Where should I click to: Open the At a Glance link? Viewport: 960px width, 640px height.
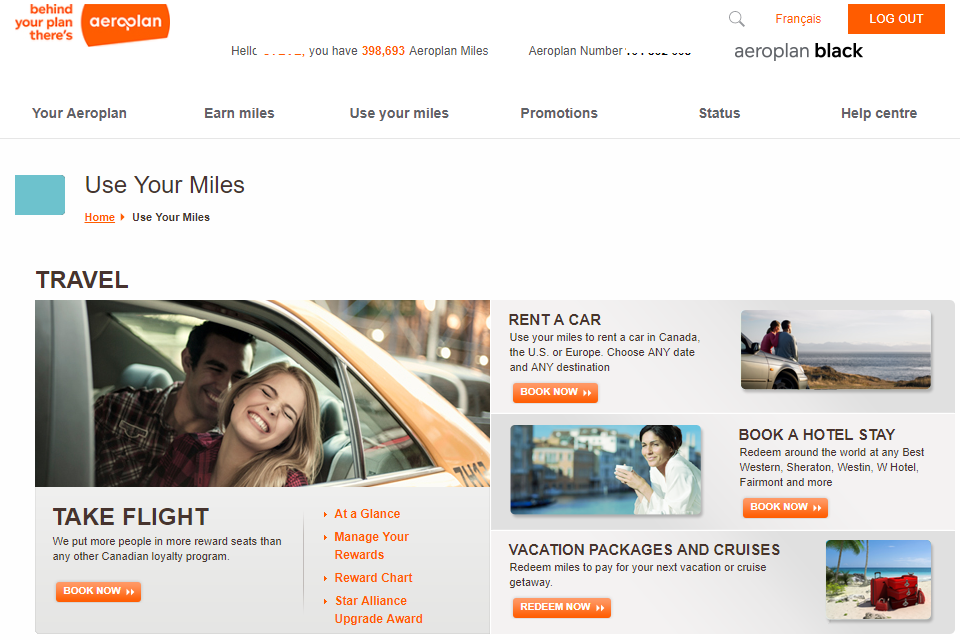pyautogui.click(x=367, y=514)
